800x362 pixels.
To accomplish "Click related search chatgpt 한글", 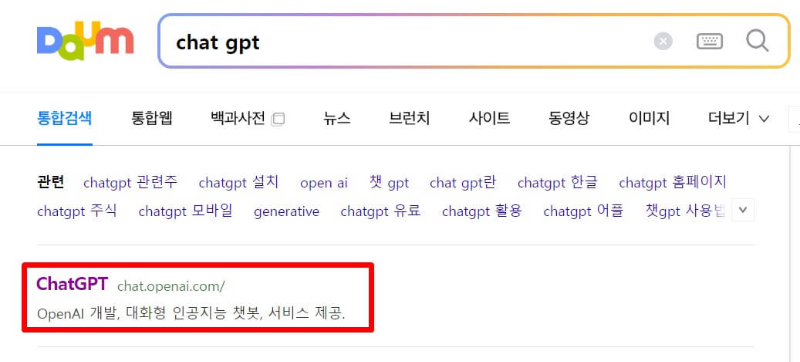I will point(558,183).
